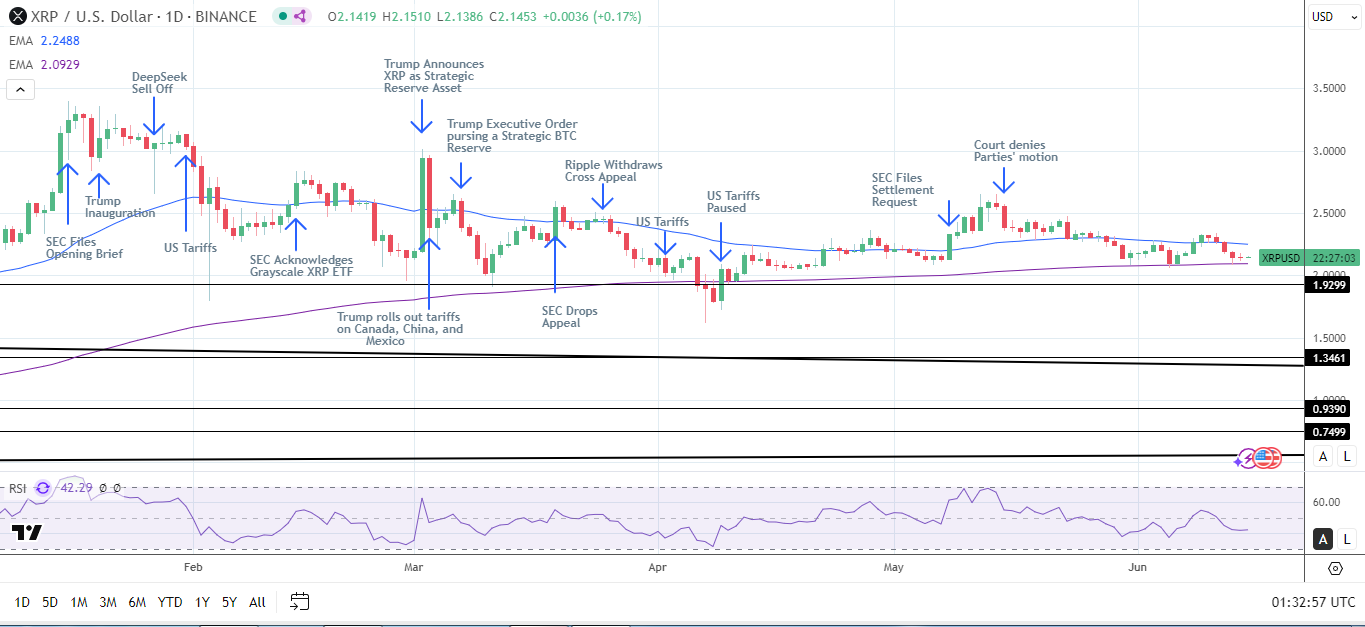This screenshot has height=627, width=1365.
Task: Click the +0.0036 (+0.17%) change value
Action: click(592, 16)
